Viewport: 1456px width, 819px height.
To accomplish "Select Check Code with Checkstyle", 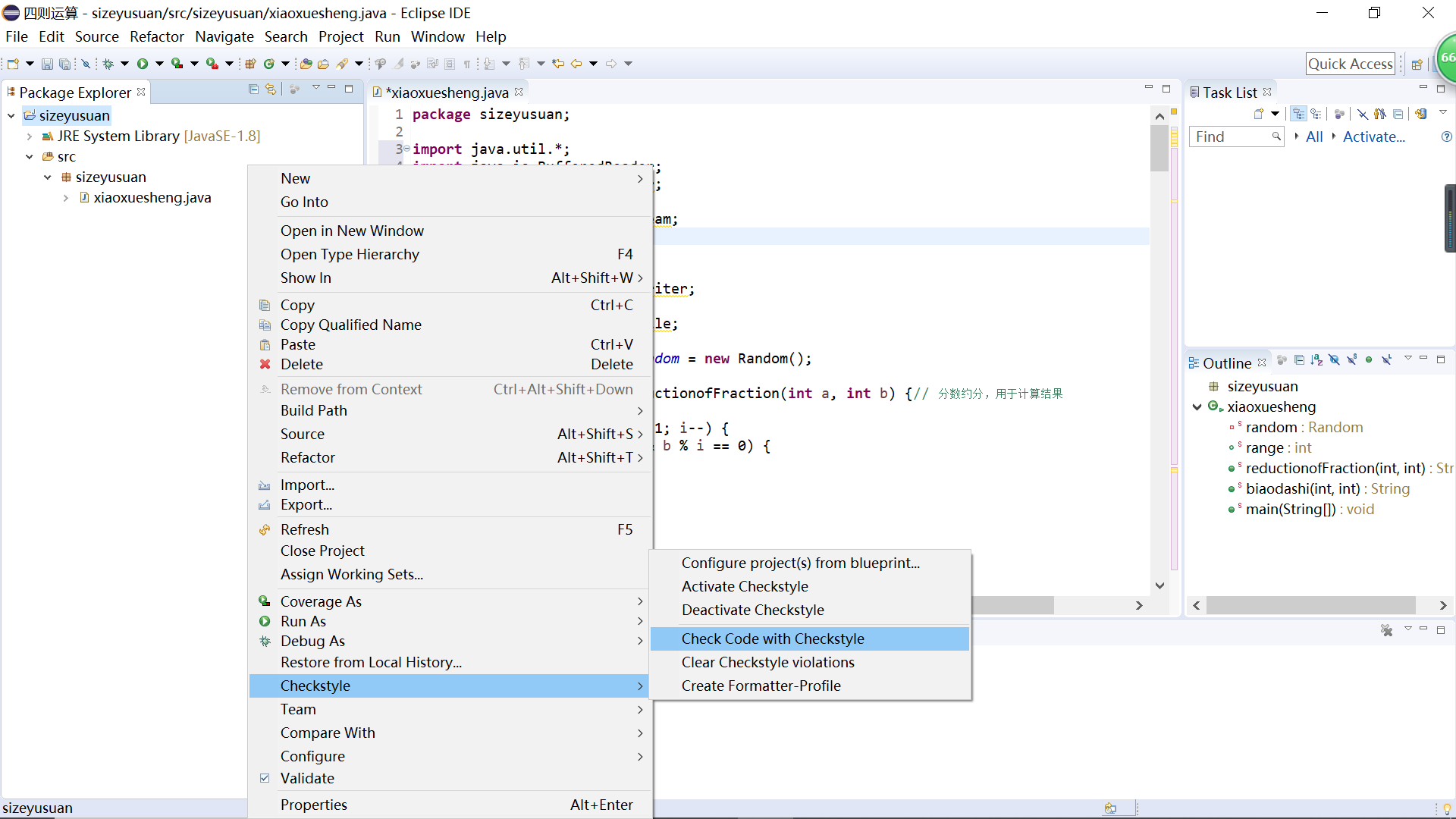I will (x=772, y=639).
